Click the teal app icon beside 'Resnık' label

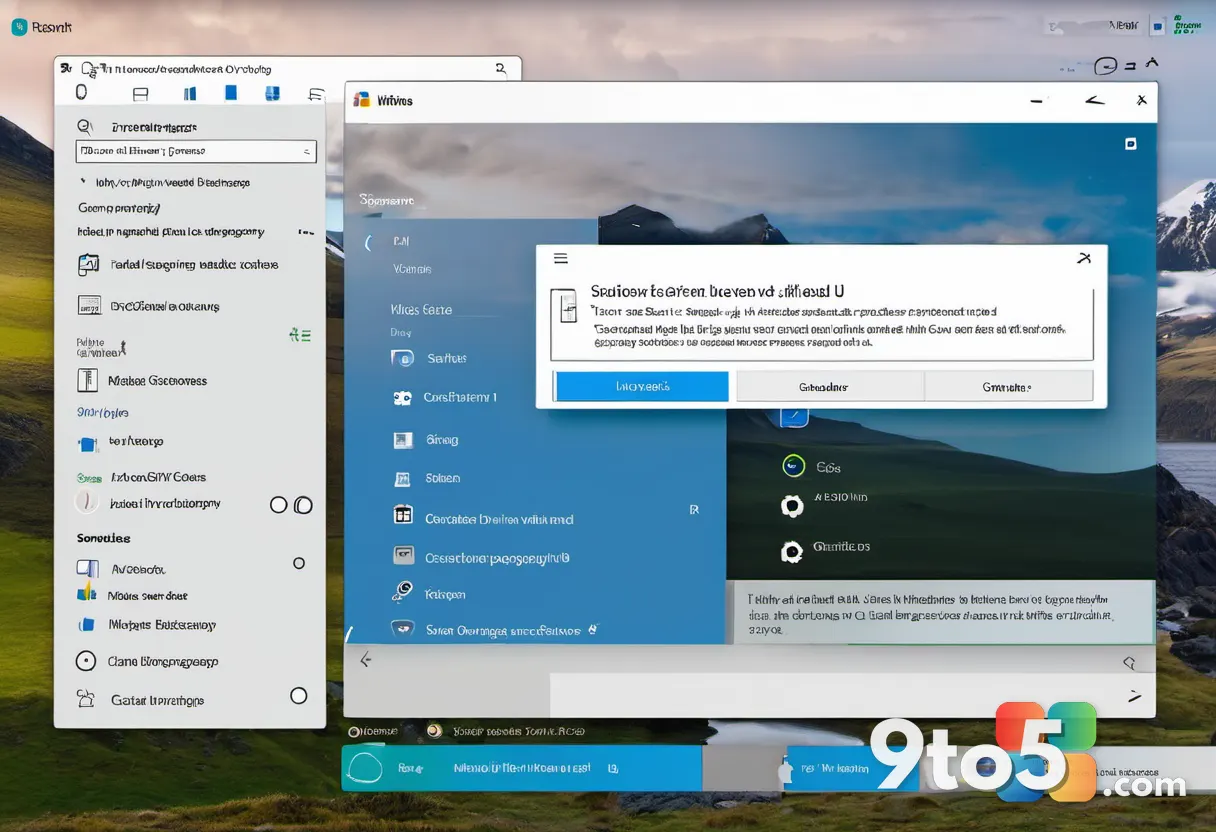click(x=19, y=27)
